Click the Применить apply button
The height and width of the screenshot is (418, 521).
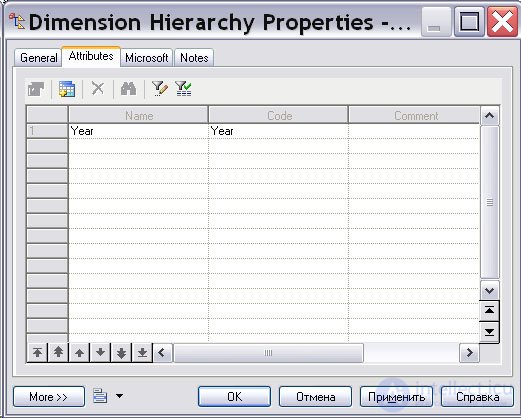[396, 397]
